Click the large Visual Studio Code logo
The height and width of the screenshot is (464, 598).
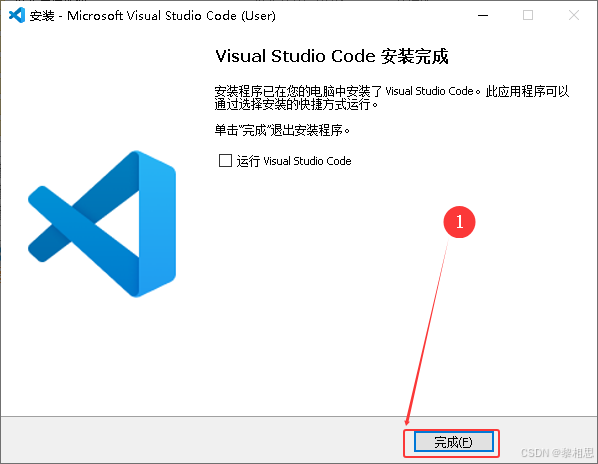102,224
